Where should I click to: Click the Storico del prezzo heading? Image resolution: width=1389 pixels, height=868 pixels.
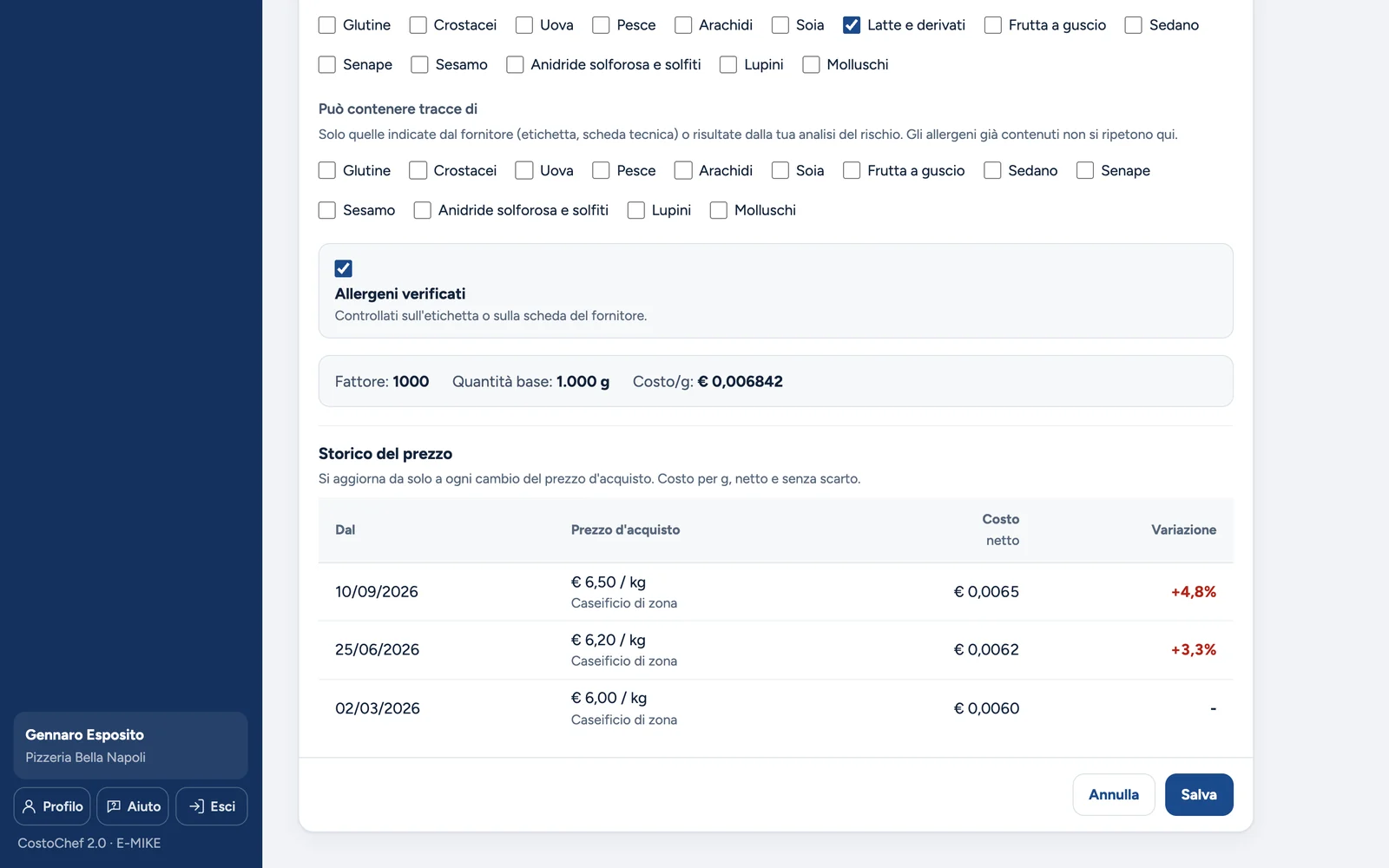point(385,453)
